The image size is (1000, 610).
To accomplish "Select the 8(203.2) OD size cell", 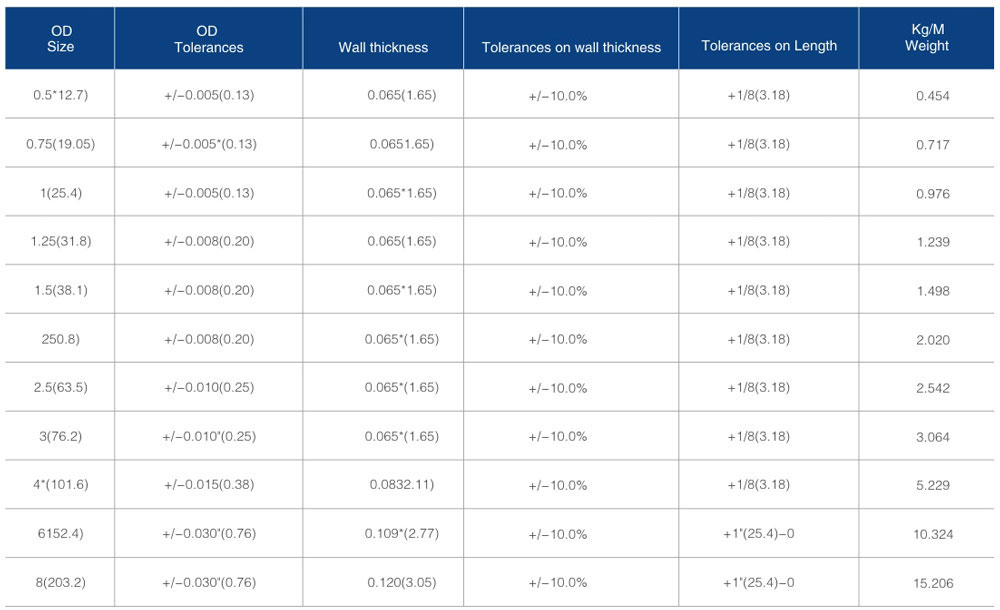I will tap(61, 582).
